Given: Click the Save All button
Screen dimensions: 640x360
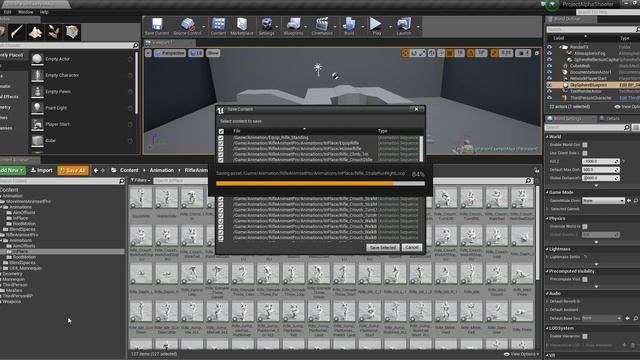Looking at the screenshot, I should 73,170.
